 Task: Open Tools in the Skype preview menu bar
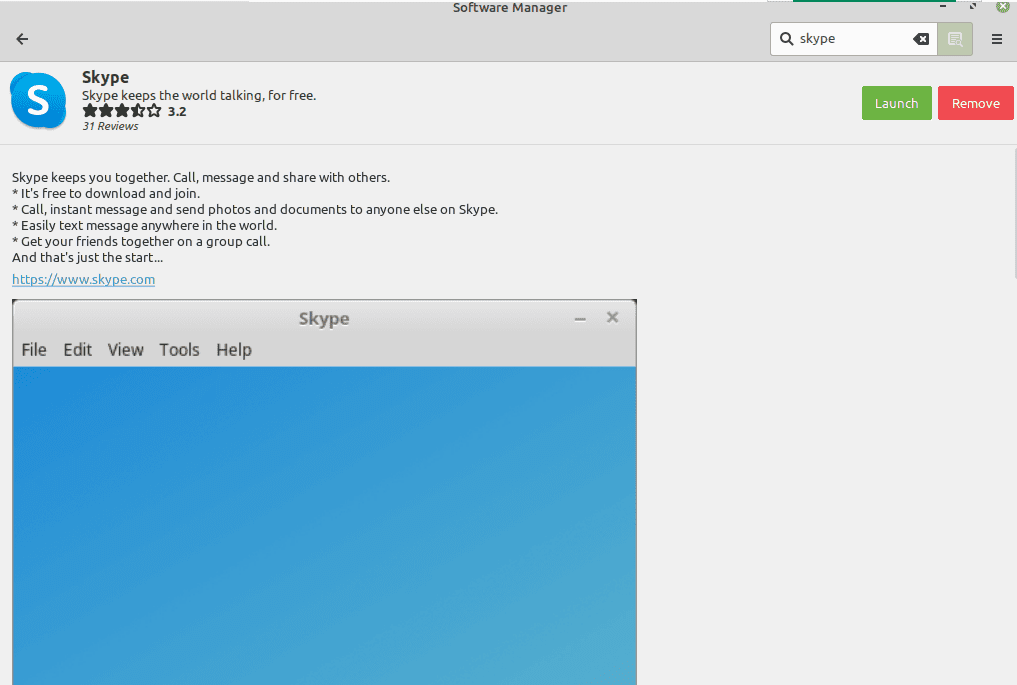179,350
